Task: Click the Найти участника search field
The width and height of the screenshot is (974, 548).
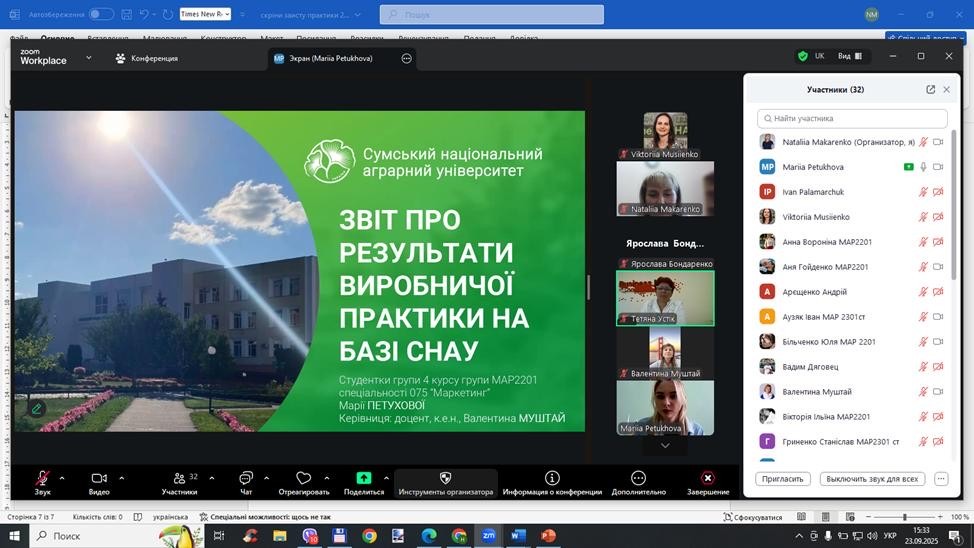Action: 851,118
